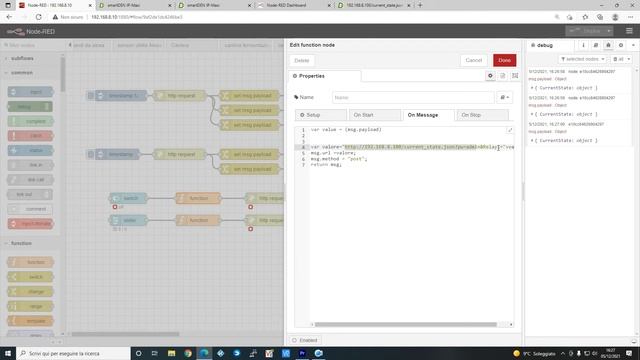Open the Deploy options dropdown arrow
Screen dimensions: 640x360
click(x=609, y=31)
